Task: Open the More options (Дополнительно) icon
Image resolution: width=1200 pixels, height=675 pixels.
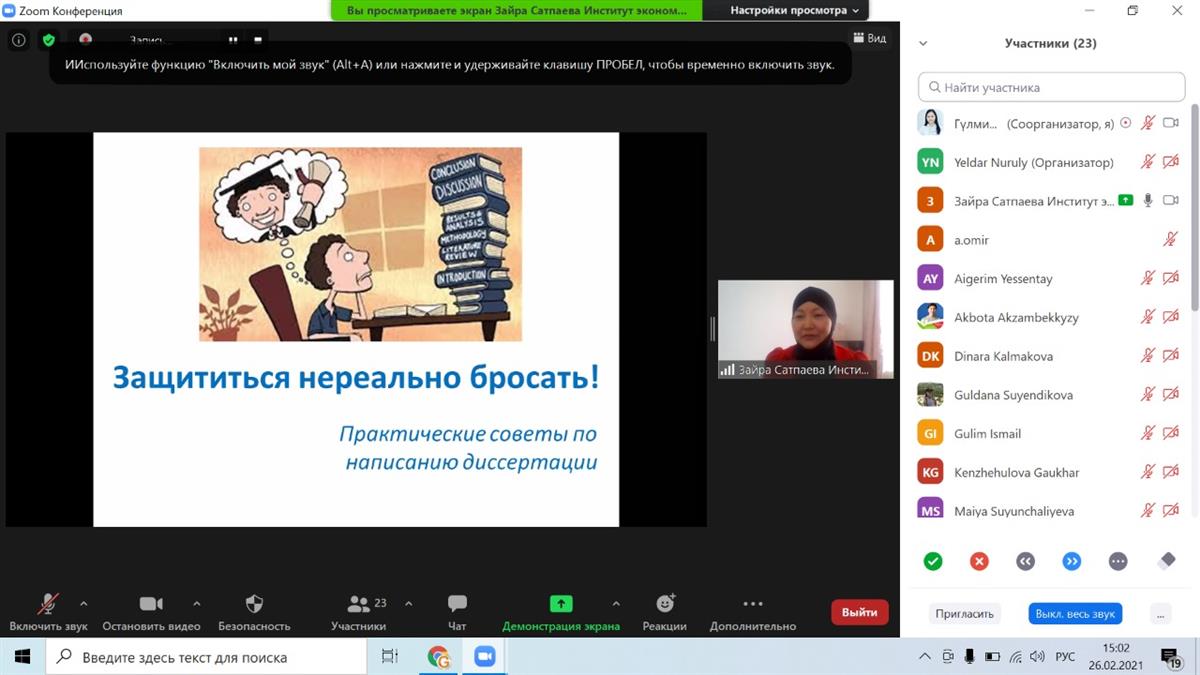Action: pyautogui.click(x=753, y=604)
